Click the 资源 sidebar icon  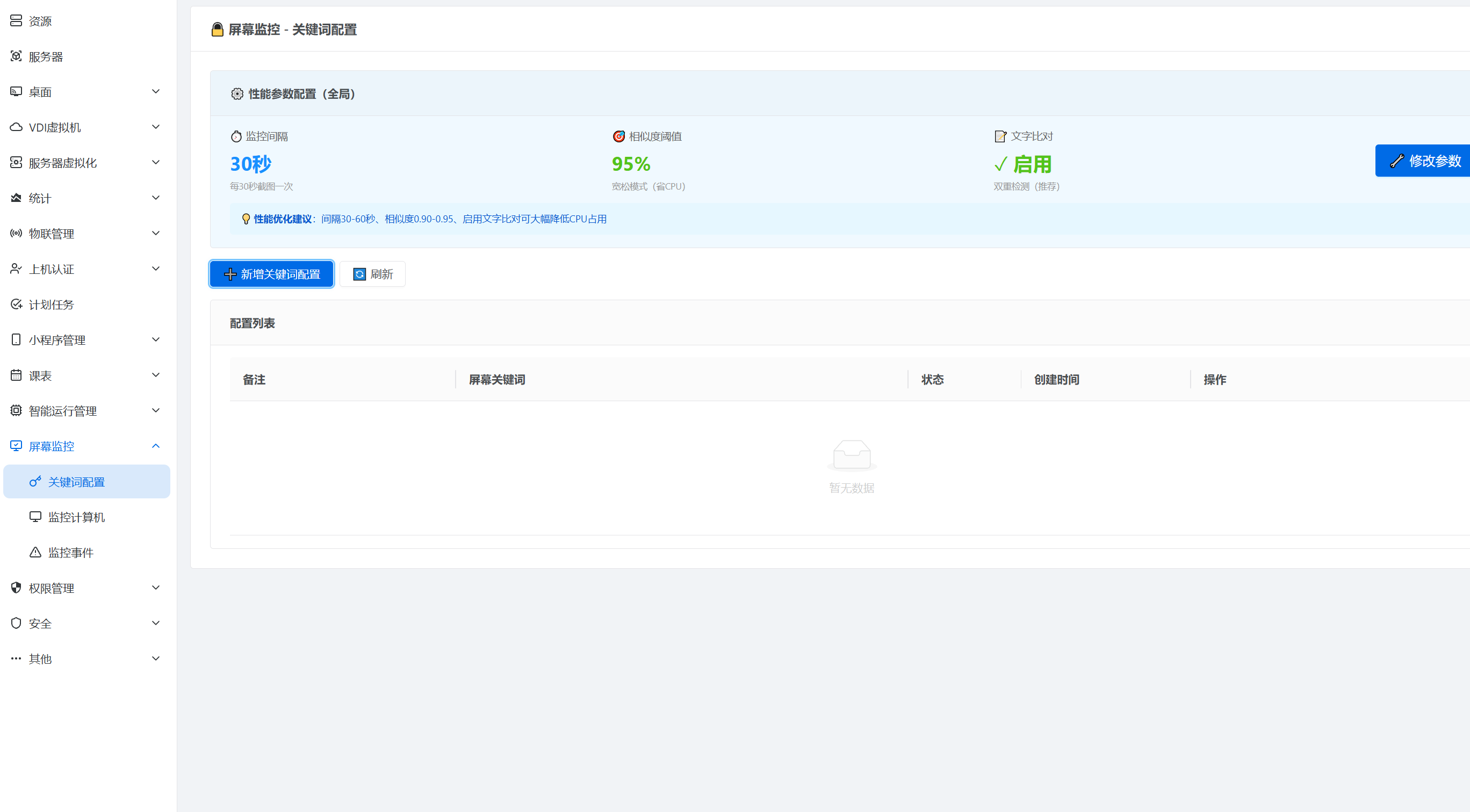pos(16,21)
